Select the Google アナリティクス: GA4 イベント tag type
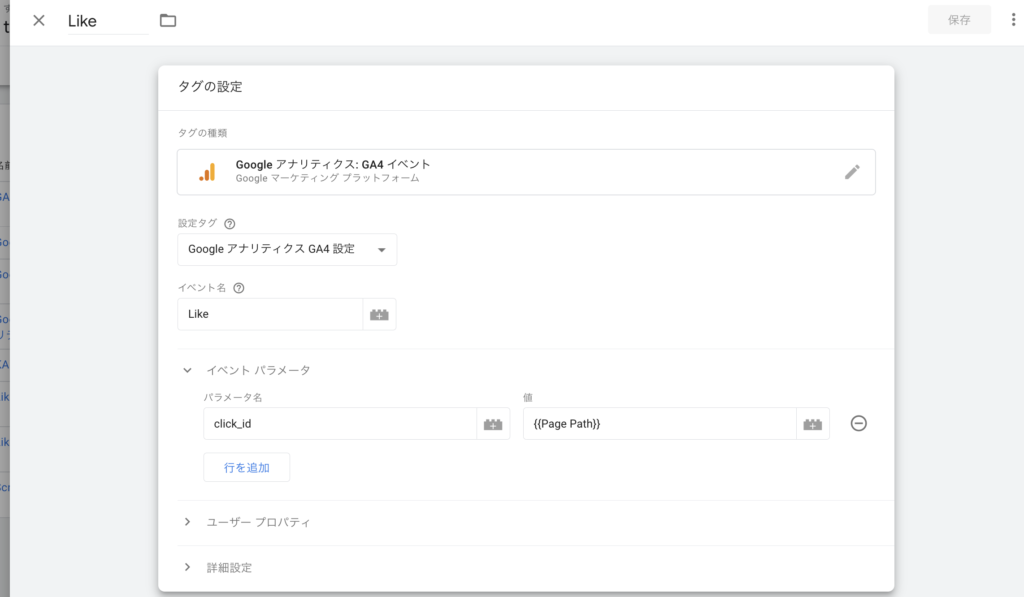This screenshot has height=597, width=1024. (x=526, y=172)
